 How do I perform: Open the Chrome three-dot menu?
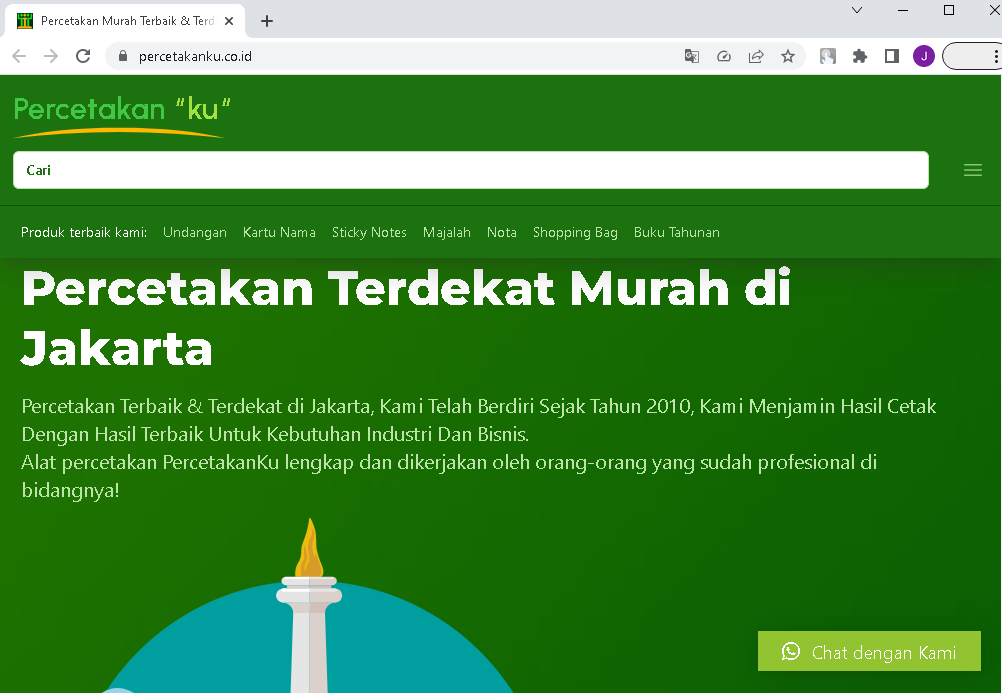(995, 56)
